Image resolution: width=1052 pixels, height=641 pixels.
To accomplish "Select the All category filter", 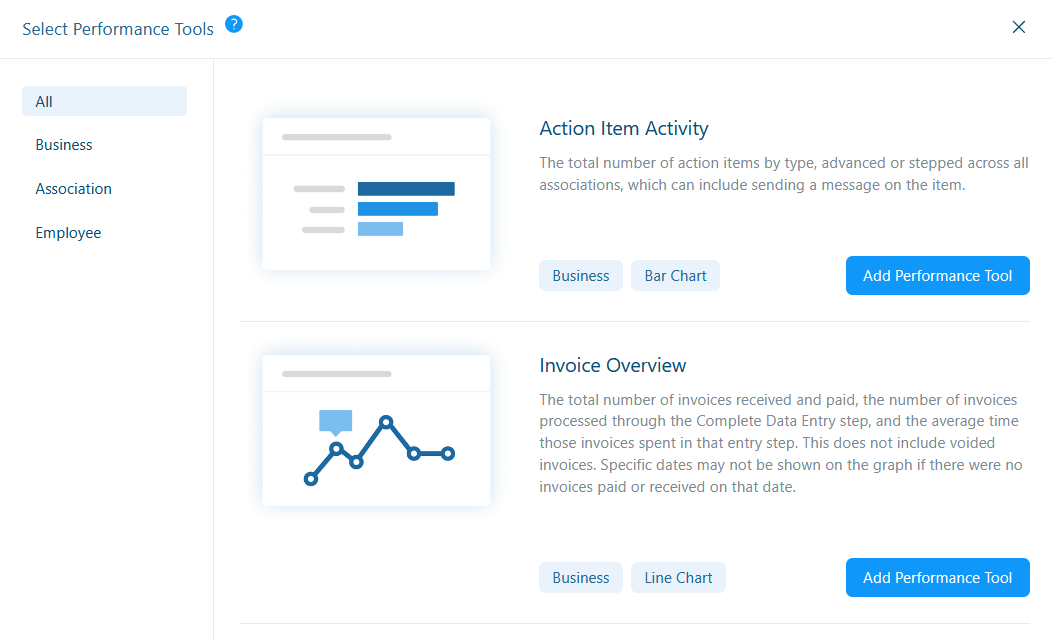I will (104, 101).
